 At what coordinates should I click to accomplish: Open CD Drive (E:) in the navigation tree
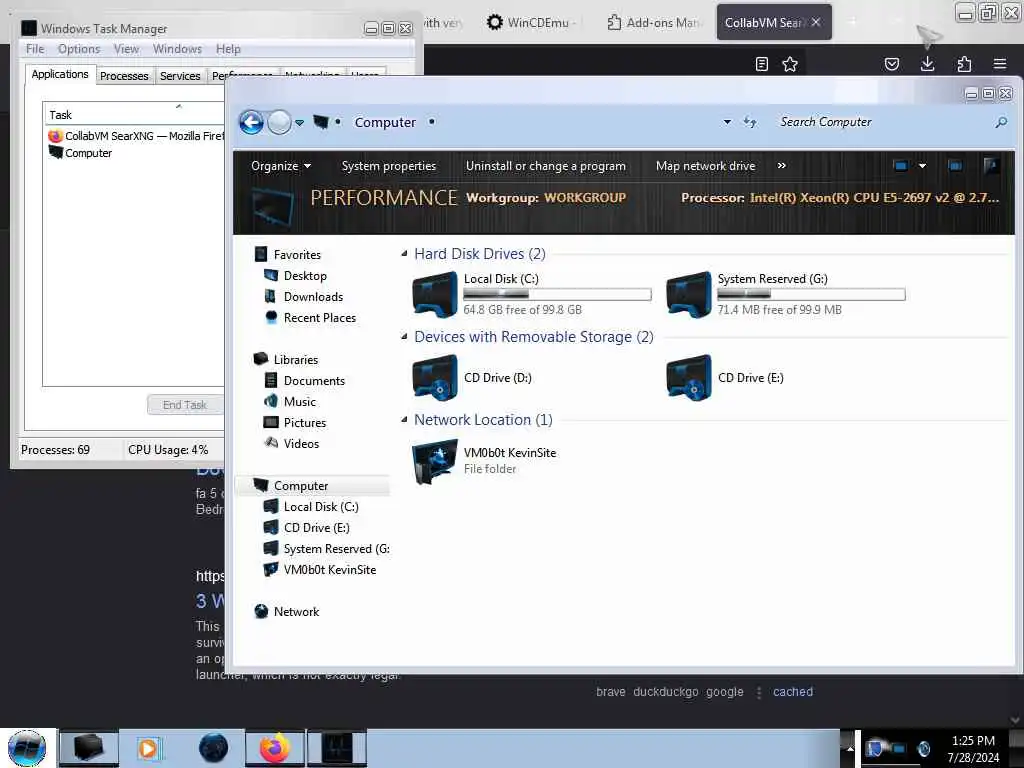tap(316, 528)
